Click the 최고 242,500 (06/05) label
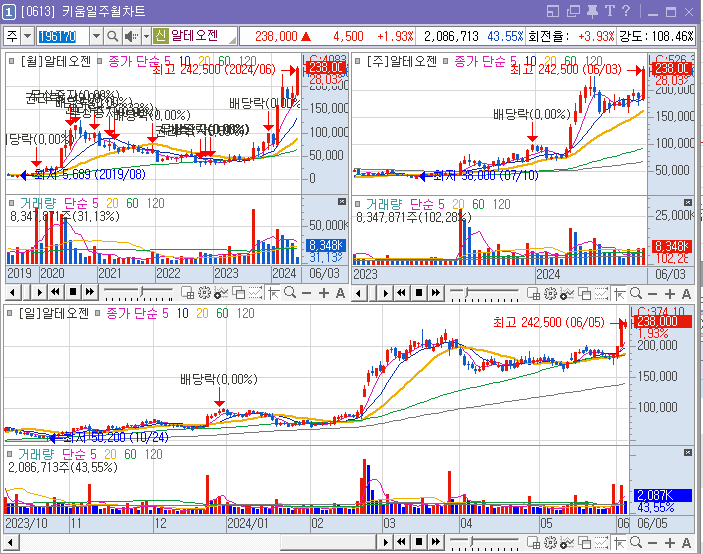Image resolution: width=703 pixels, height=554 pixels. (549, 322)
